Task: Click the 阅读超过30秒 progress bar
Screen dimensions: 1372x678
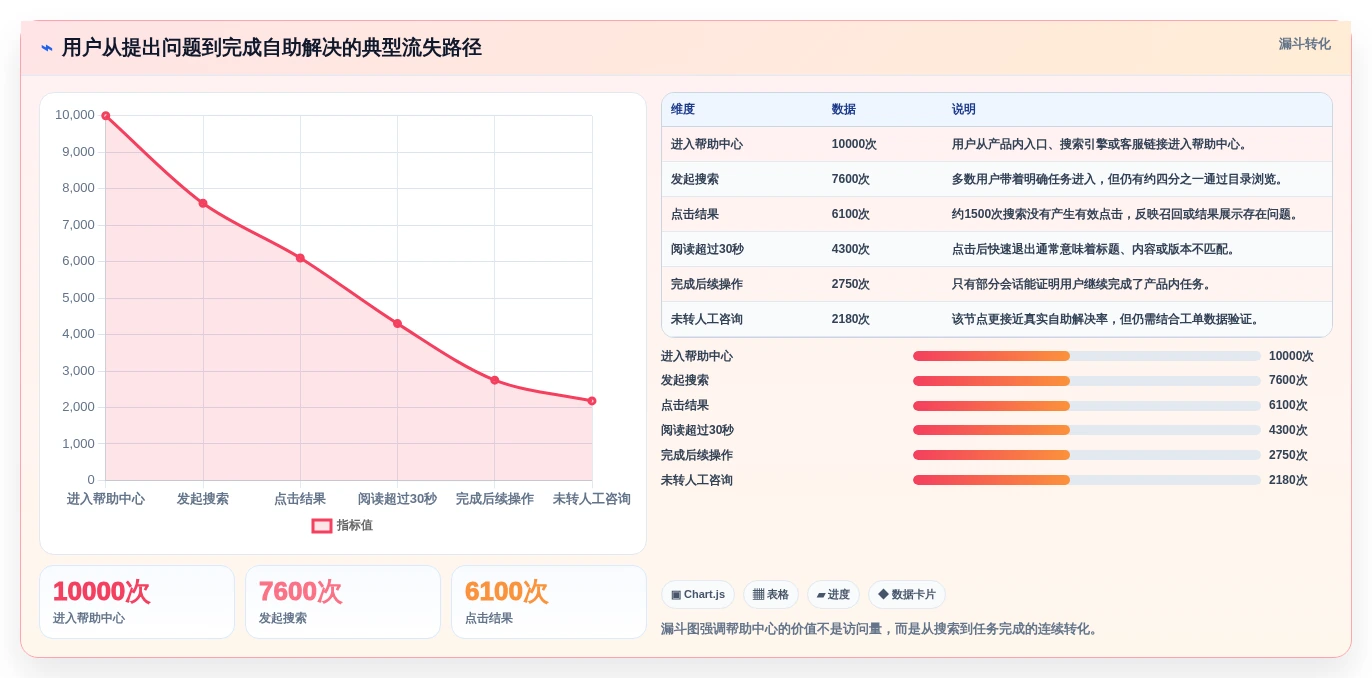Action: pyautogui.click(x=1086, y=430)
